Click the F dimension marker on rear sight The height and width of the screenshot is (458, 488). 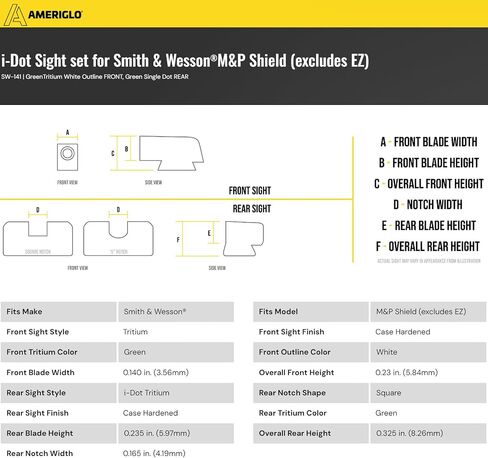(x=178, y=239)
